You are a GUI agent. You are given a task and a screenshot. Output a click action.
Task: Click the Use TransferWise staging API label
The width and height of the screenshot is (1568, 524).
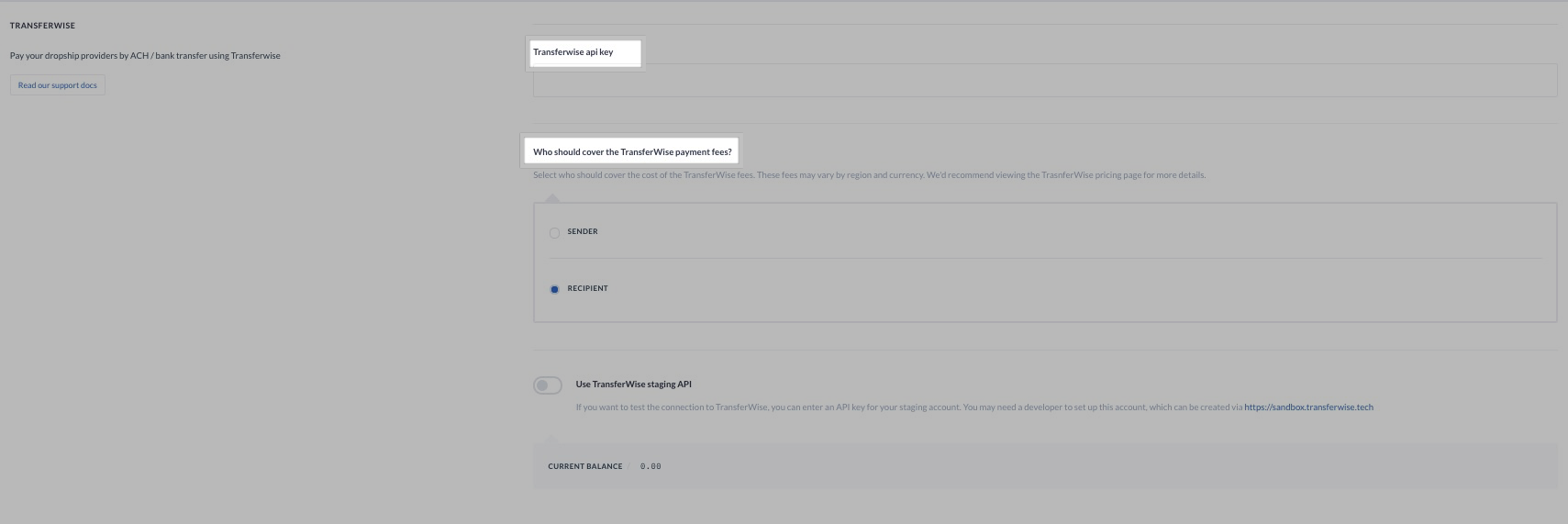[633, 385]
